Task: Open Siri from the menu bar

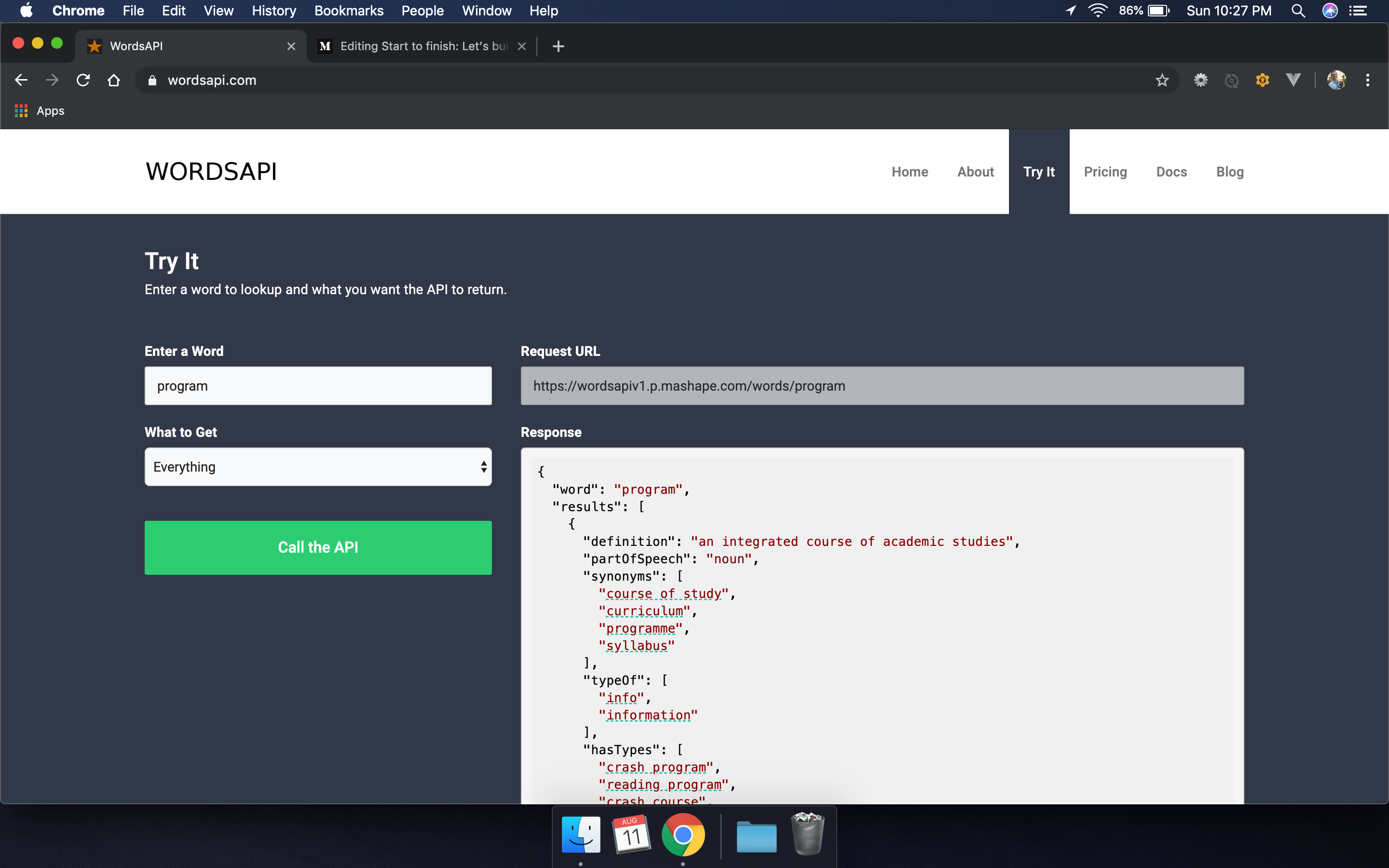Action: [x=1330, y=10]
